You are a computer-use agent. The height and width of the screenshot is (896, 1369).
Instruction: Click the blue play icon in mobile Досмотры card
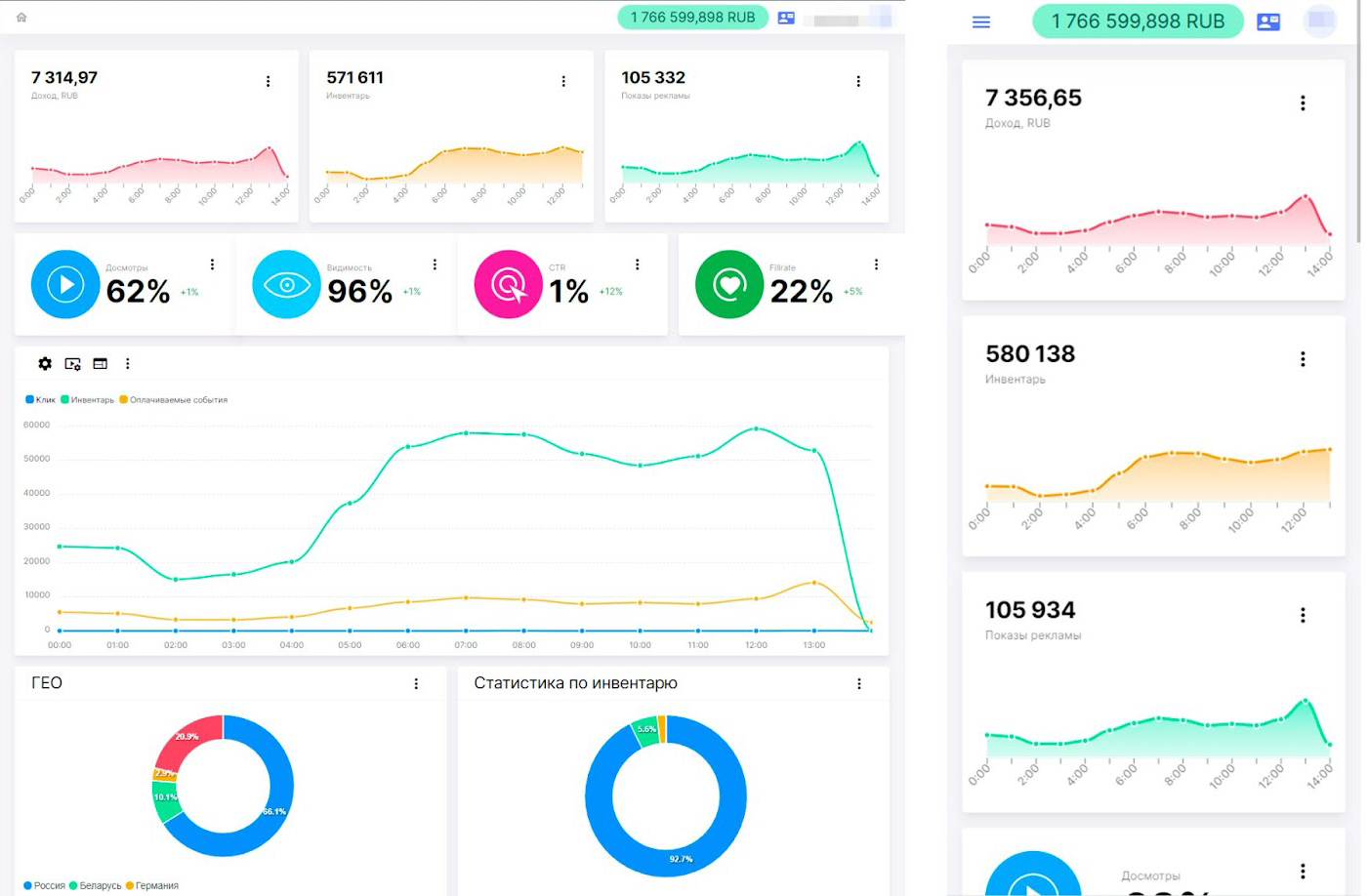pyautogui.click(x=1033, y=876)
